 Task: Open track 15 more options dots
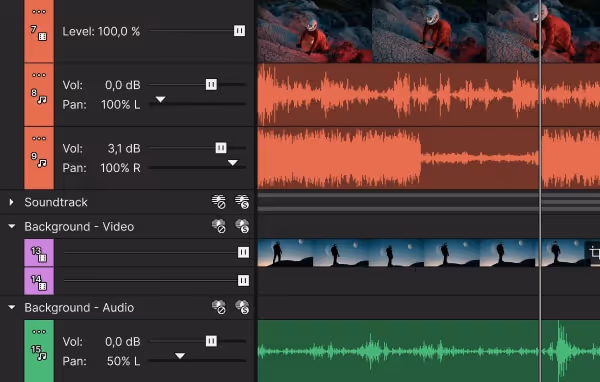coord(39,332)
